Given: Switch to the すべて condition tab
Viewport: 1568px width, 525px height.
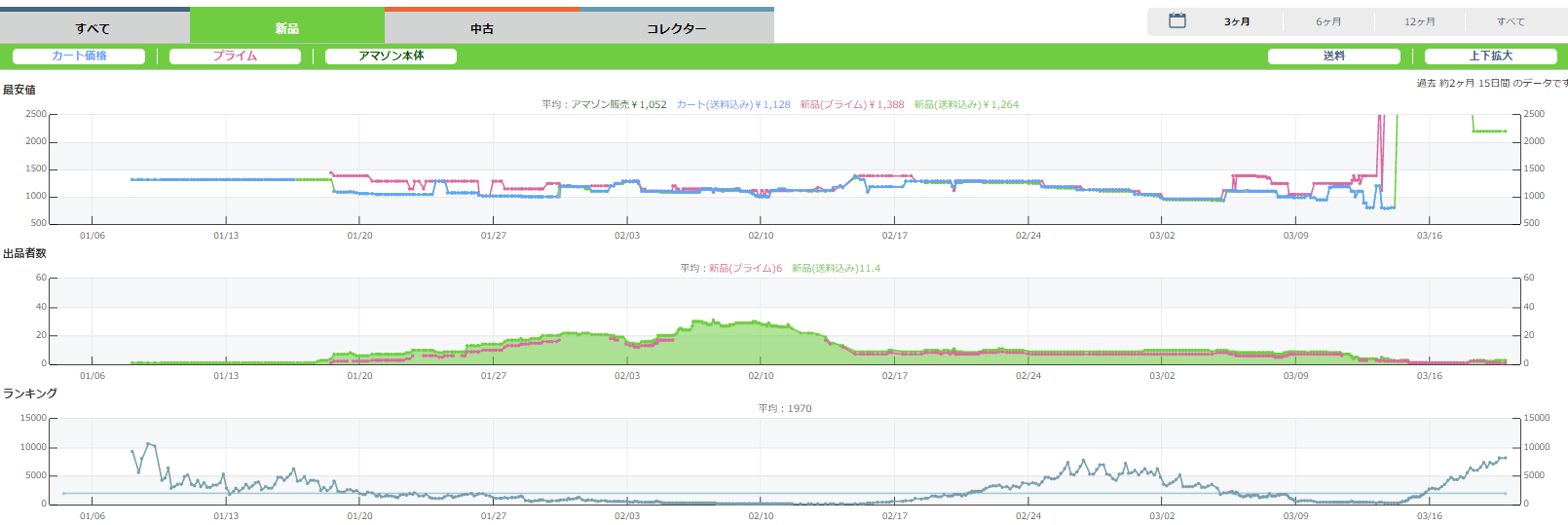Looking at the screenshot, I should (93, 28).
